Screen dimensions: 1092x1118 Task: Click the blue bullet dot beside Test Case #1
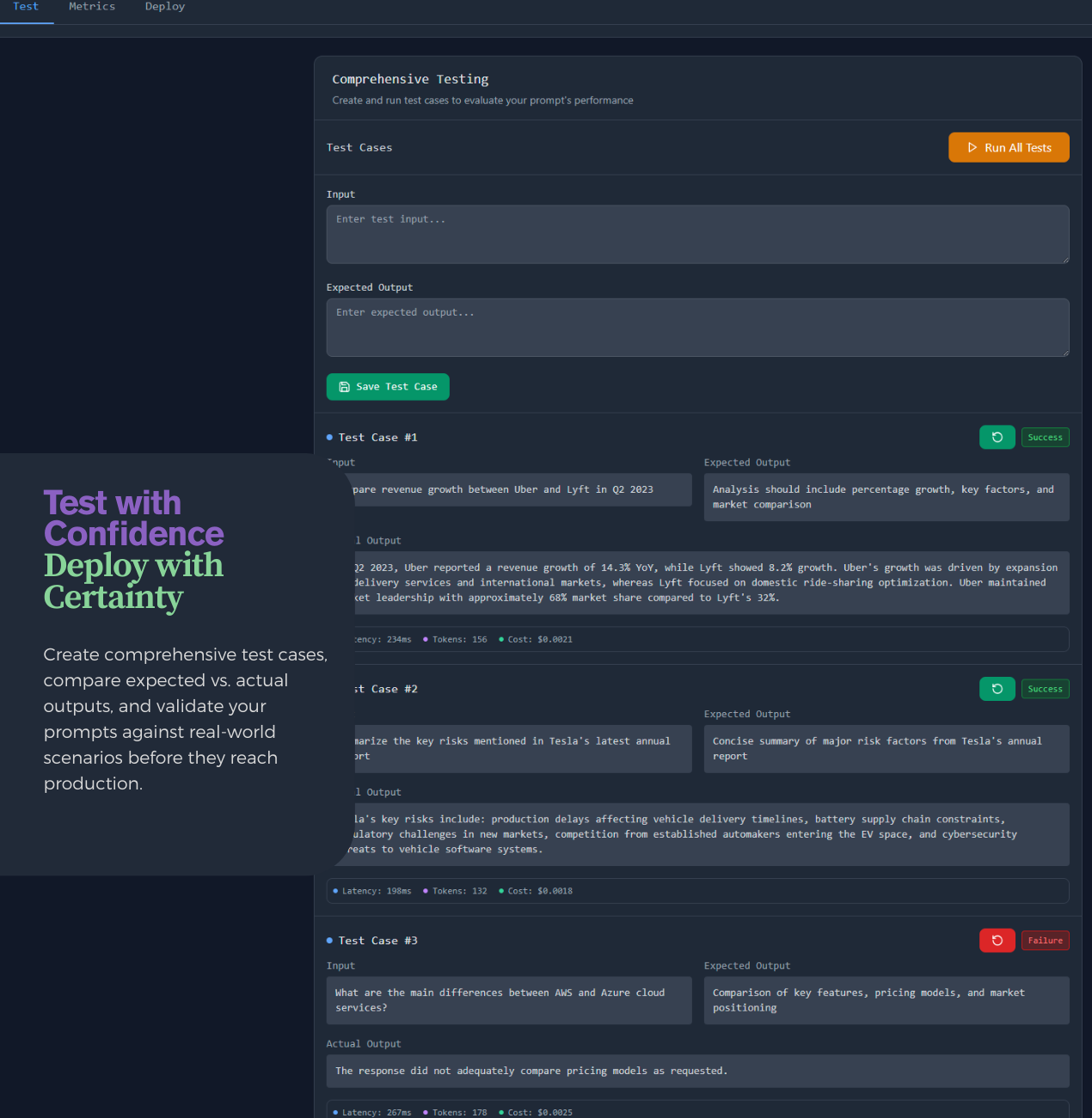click(329, 438)
